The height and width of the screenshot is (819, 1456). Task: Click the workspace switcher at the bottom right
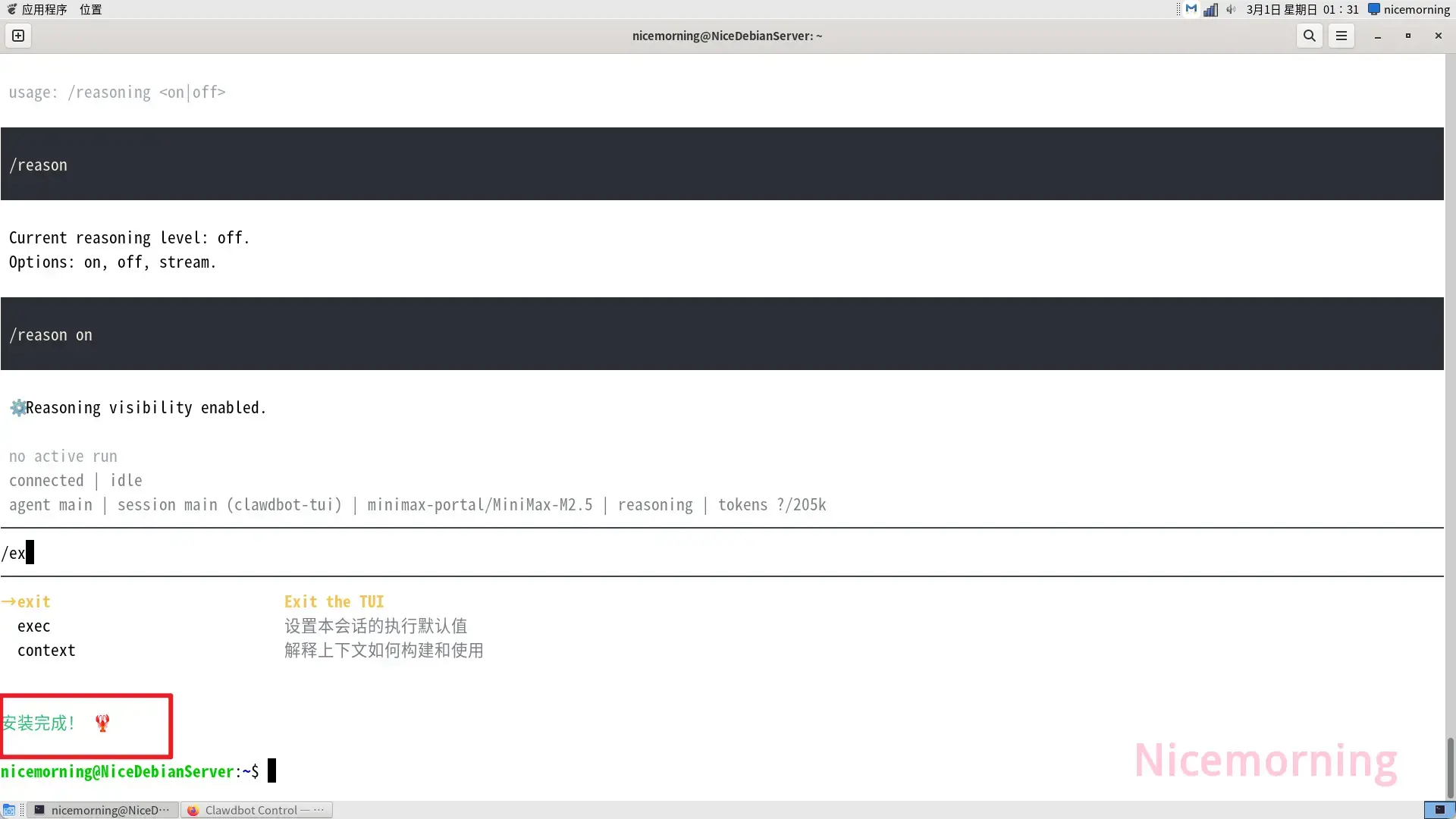(1439, 810)
